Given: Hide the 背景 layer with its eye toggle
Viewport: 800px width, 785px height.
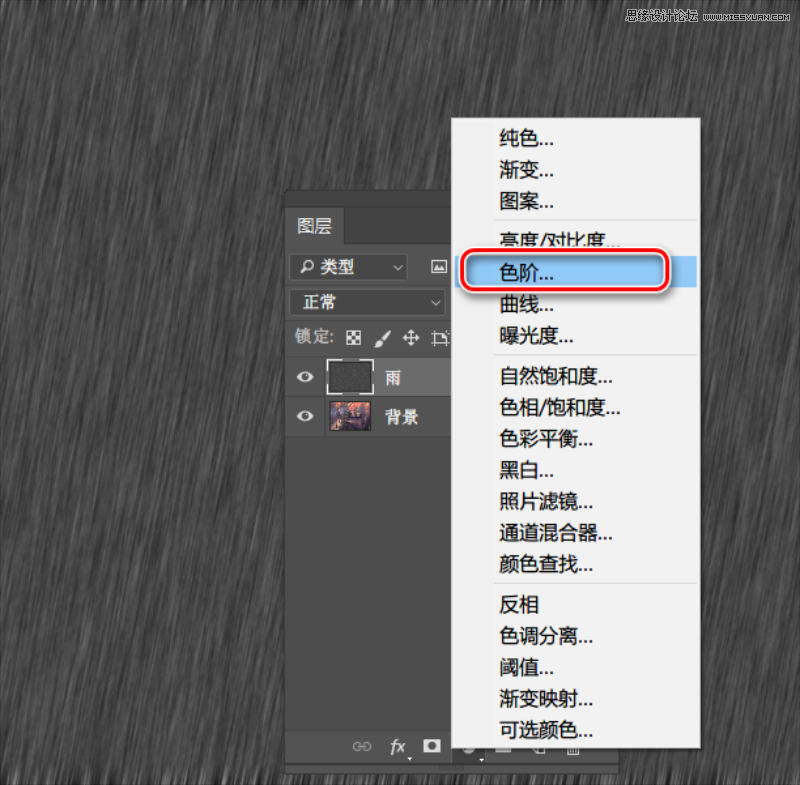Looking at the screenshot, I should point(304,417).
